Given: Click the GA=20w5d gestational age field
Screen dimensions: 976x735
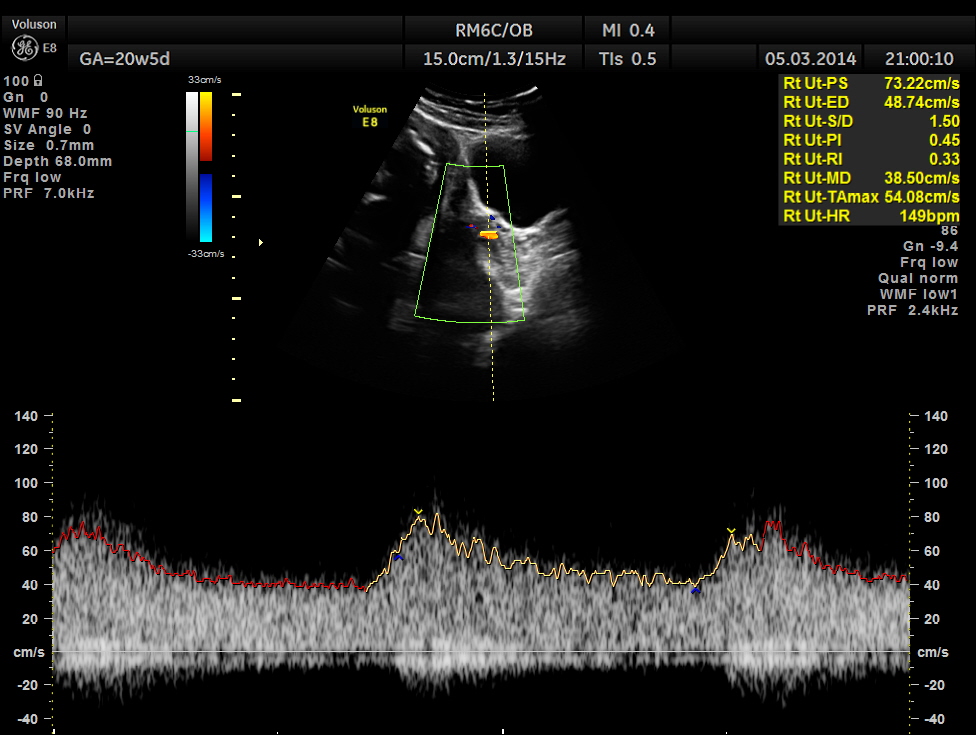Looking at the screenshot, I should (x=118, y=59).
